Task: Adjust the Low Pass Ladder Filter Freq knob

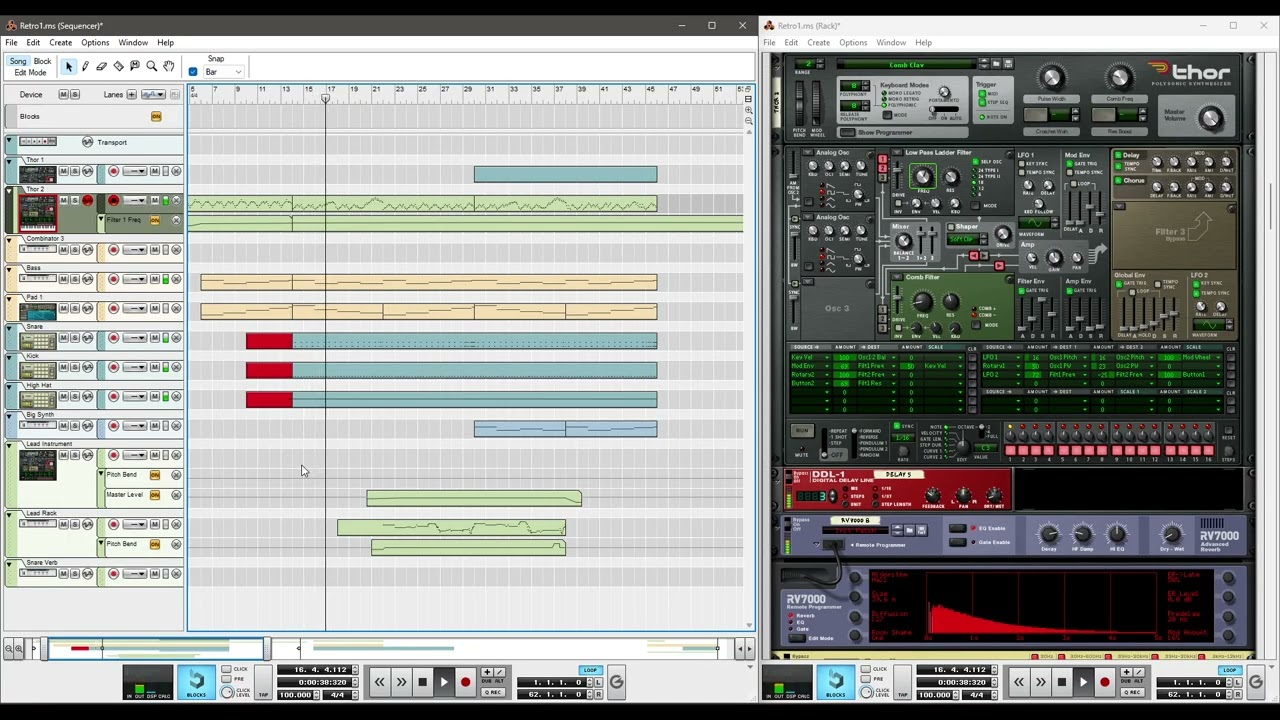Action: pos(922,177)
